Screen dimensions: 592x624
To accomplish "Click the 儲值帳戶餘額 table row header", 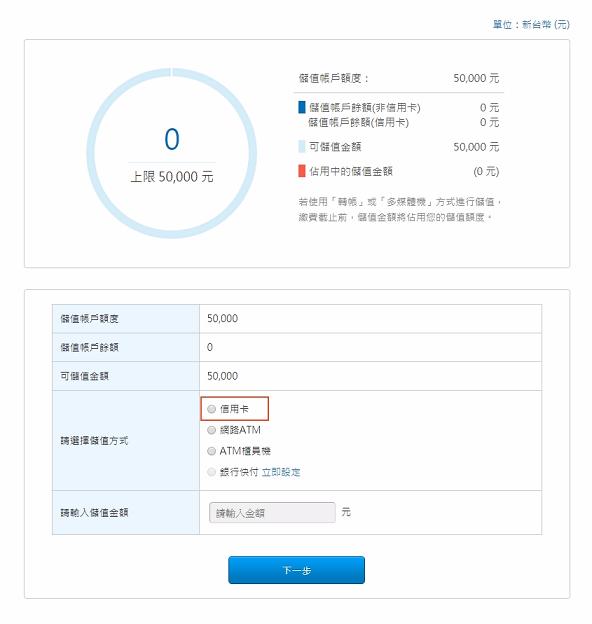I will coord(126,347).
